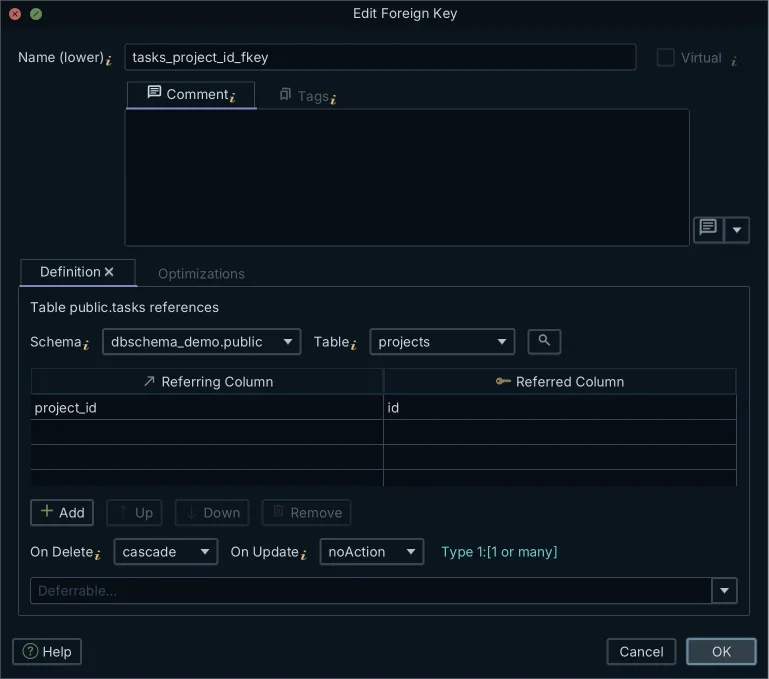
Task: Click inside the comment text area
Action: pyautogui.click(x=407, y=177)
